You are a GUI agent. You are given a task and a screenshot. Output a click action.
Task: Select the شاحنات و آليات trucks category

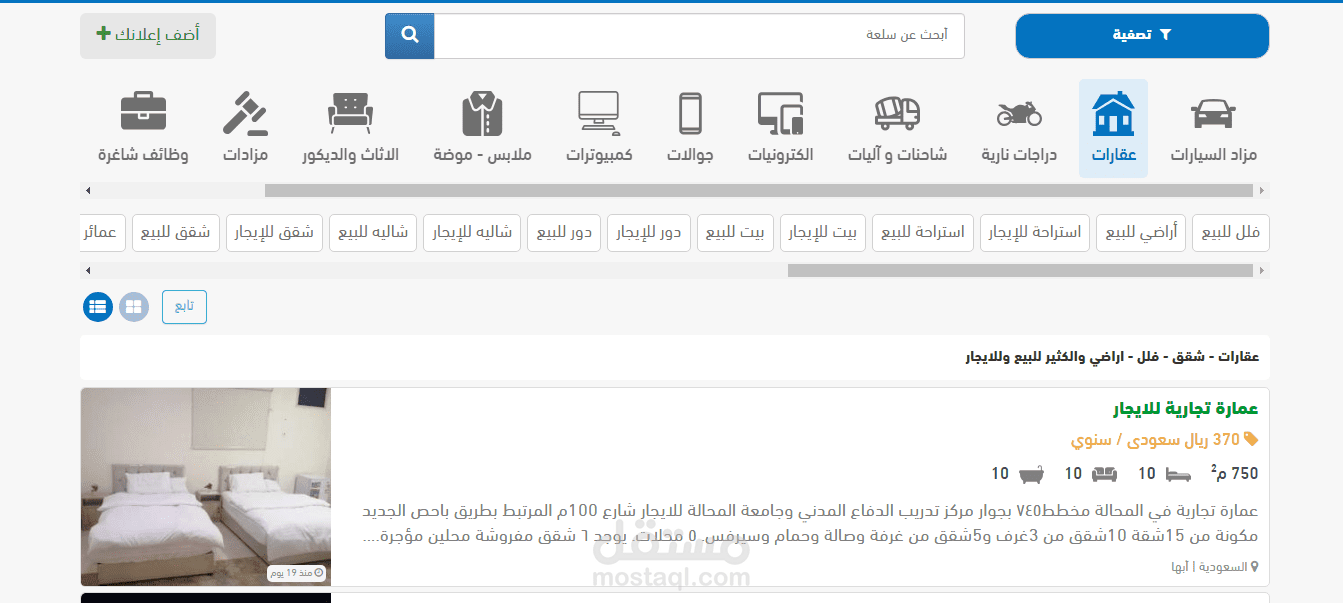[895, 125]
